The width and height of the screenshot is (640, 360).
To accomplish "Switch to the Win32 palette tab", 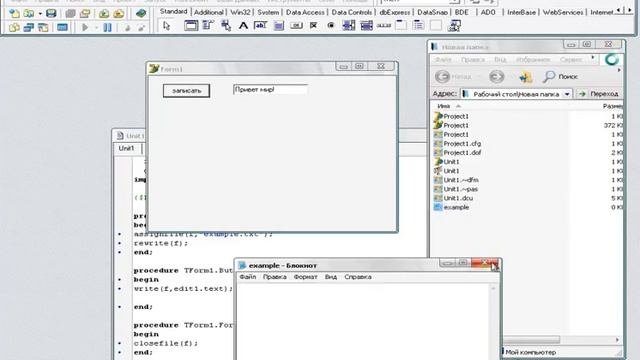I will 240,12.
